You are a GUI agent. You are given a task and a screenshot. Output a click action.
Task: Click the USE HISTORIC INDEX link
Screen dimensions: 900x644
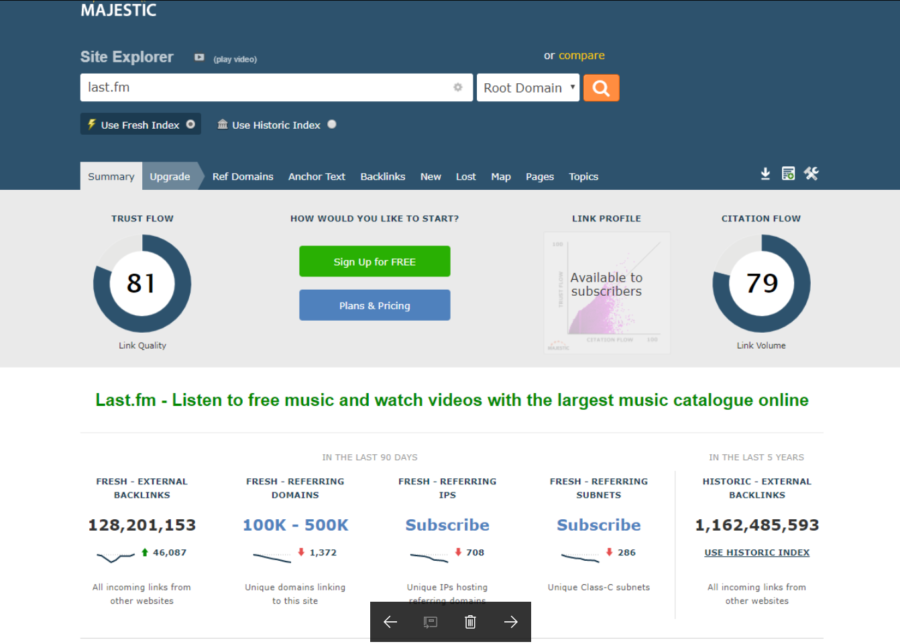tap(757, 552)
